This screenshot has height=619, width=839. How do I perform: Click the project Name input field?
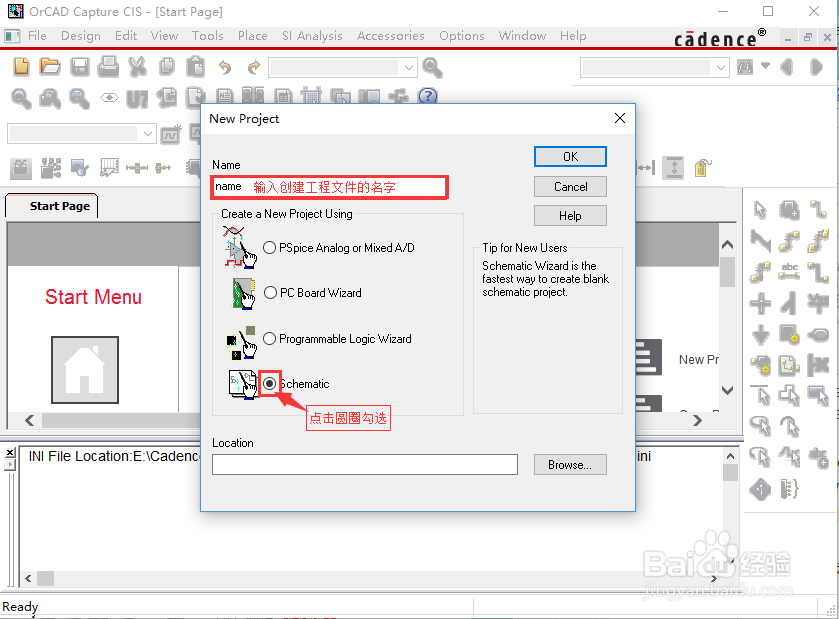tap(329, 187)
